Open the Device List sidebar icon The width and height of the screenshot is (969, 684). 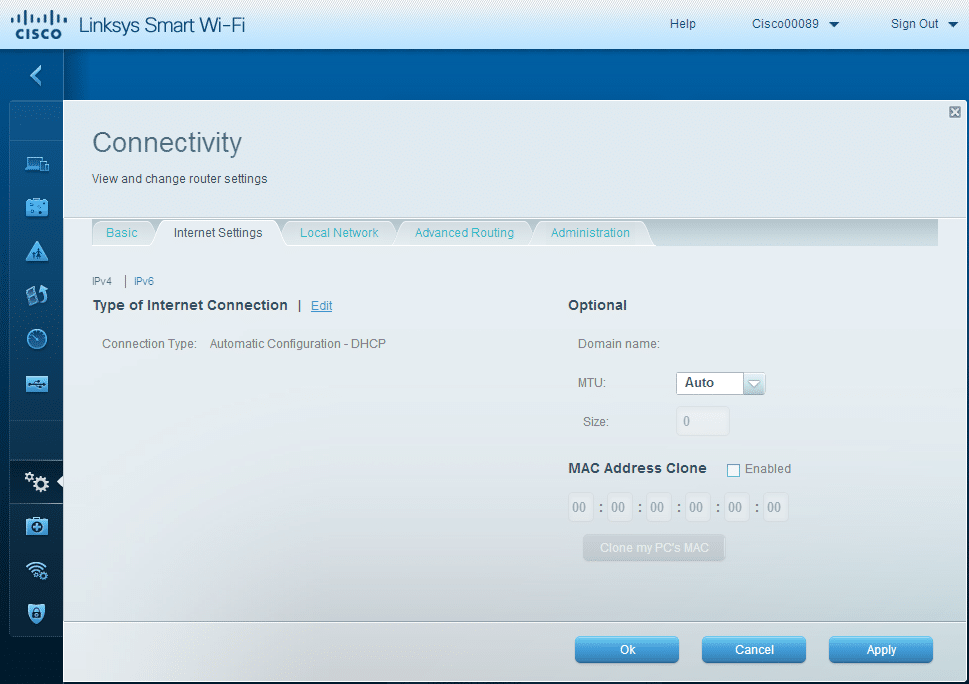pos(37,164)
